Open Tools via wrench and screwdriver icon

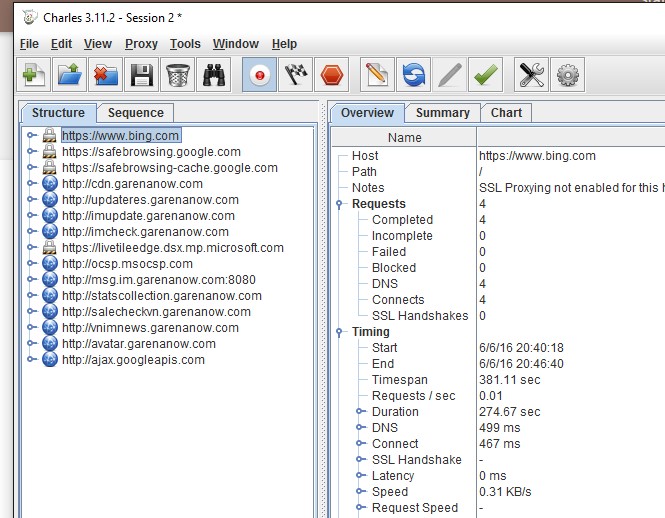(x=530, y=75)
